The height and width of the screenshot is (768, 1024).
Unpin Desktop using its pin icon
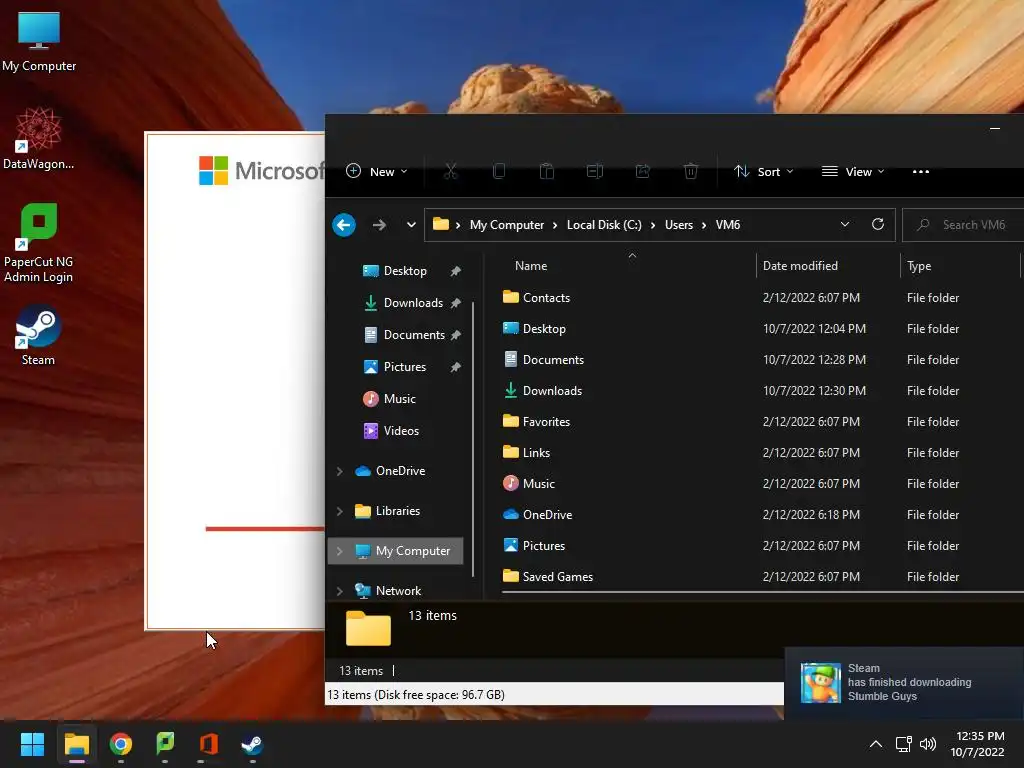click(456, 271)
